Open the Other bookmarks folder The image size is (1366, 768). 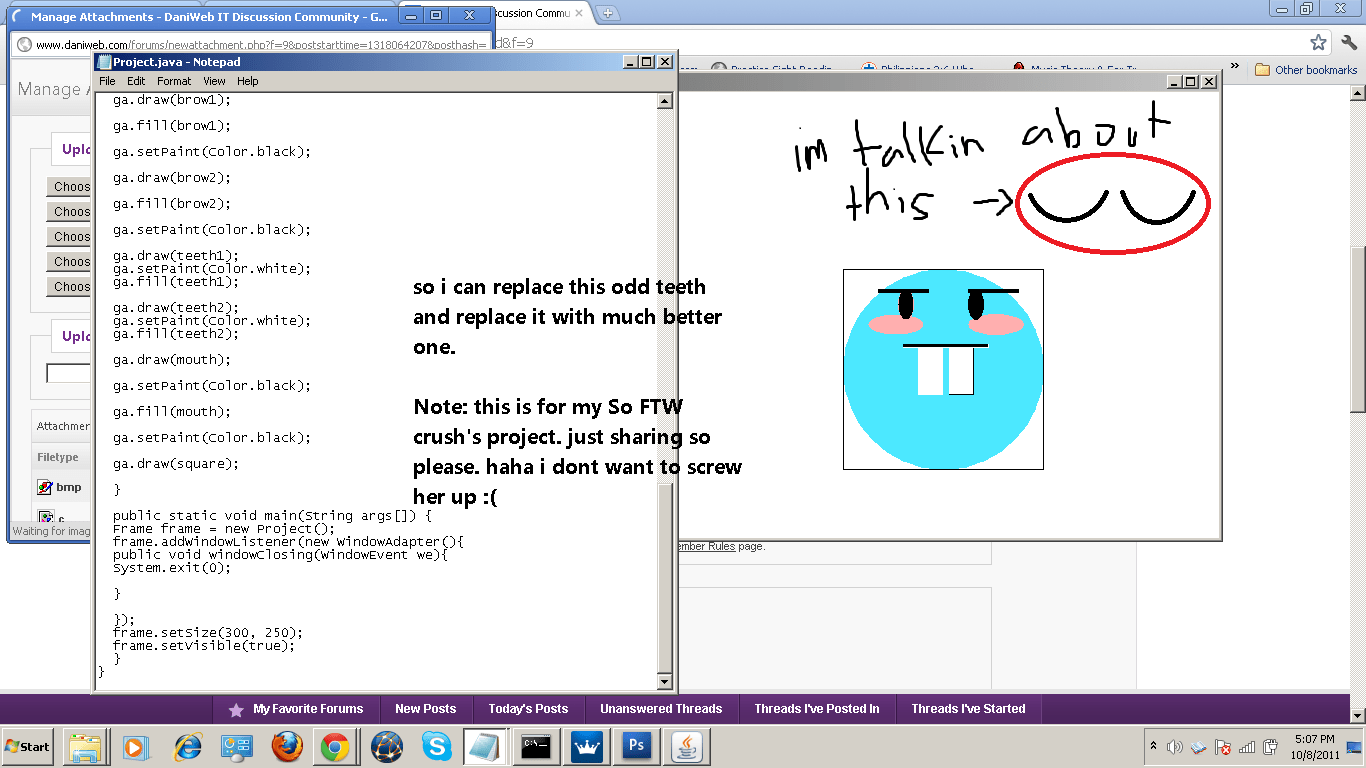[1306, 70]
